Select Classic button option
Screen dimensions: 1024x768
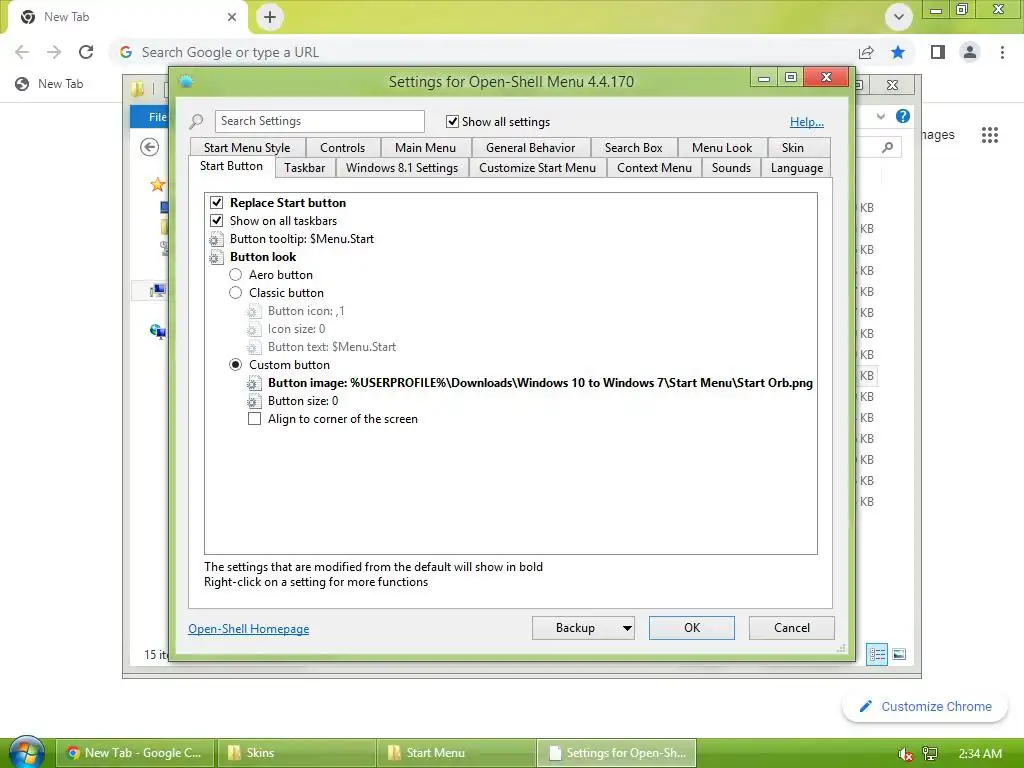point(236,293)
